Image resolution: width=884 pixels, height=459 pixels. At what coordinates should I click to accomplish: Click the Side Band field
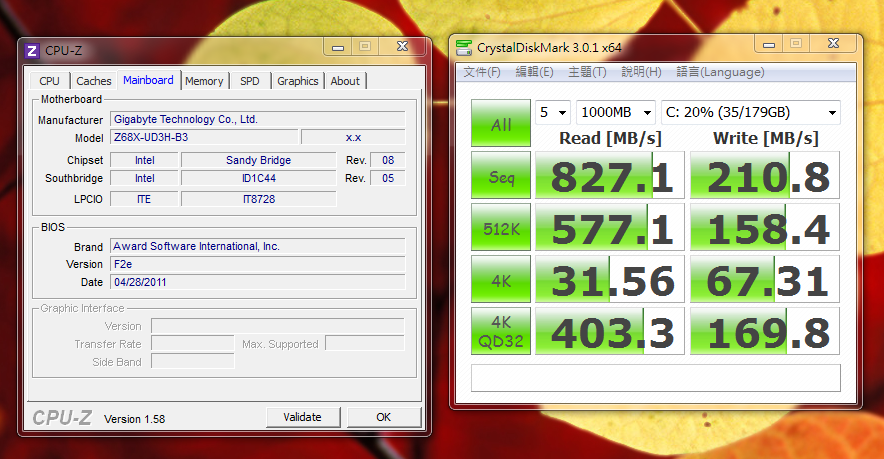(x=193, y=362)
